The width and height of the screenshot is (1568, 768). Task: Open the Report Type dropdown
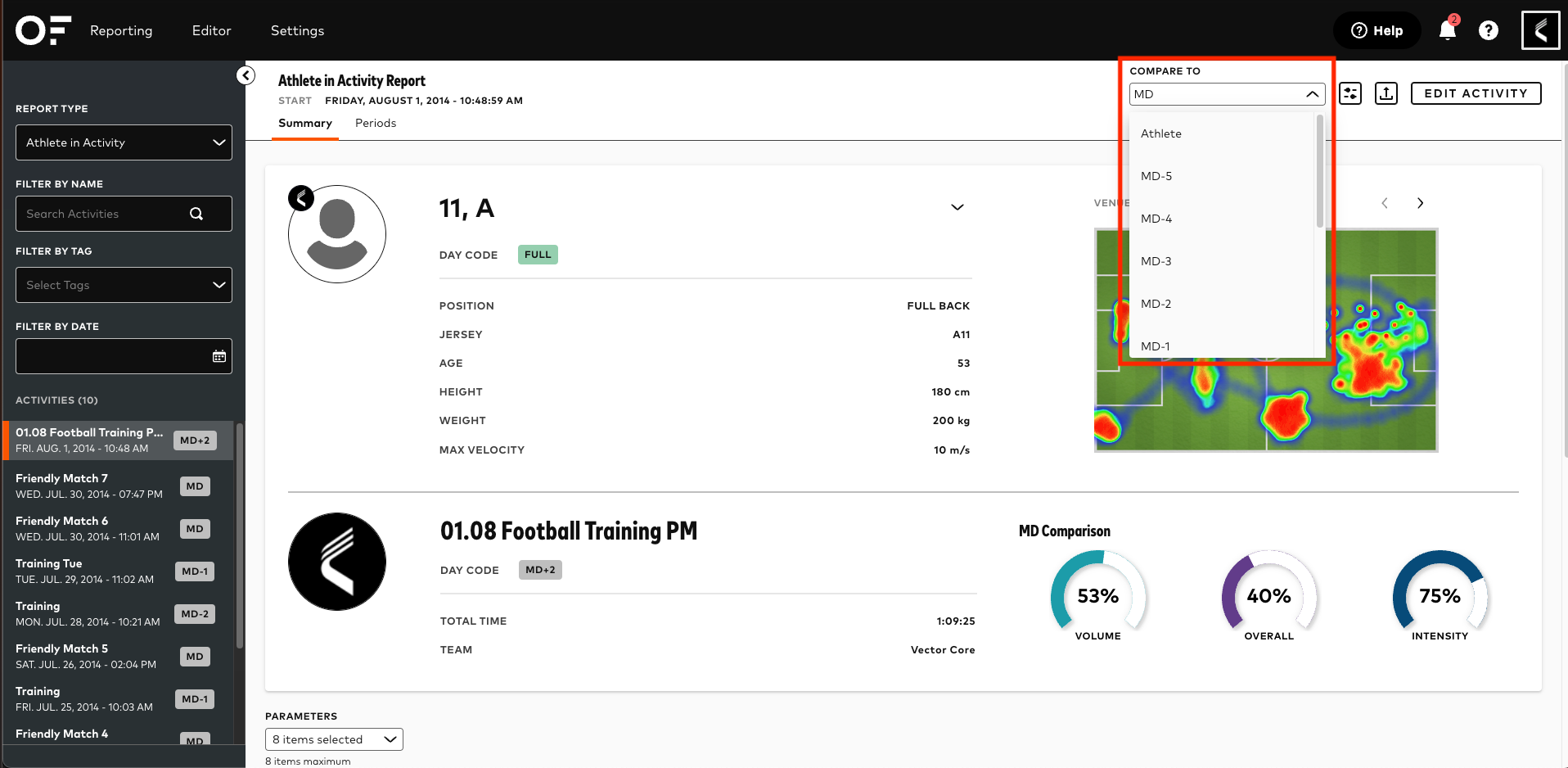(123, 142)
